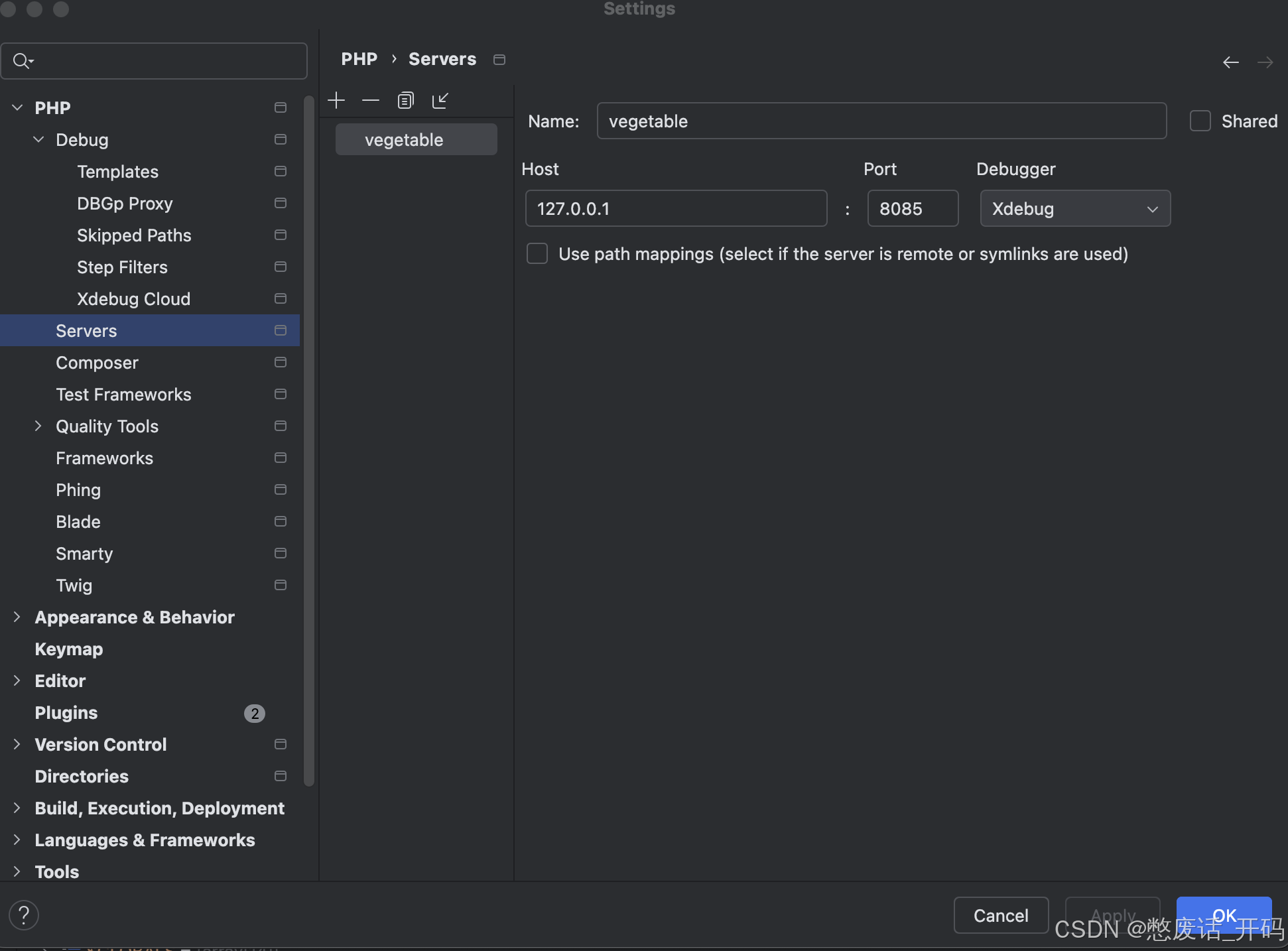Screen dimensions: 1288x951
Task: Click the back navigation arrow
Action: [x=1231, y=62]
